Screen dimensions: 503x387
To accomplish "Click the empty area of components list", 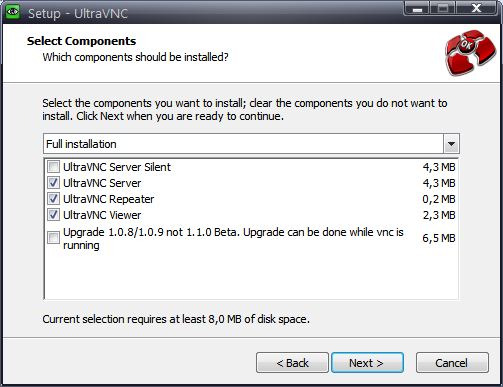I will coord(251,275).
